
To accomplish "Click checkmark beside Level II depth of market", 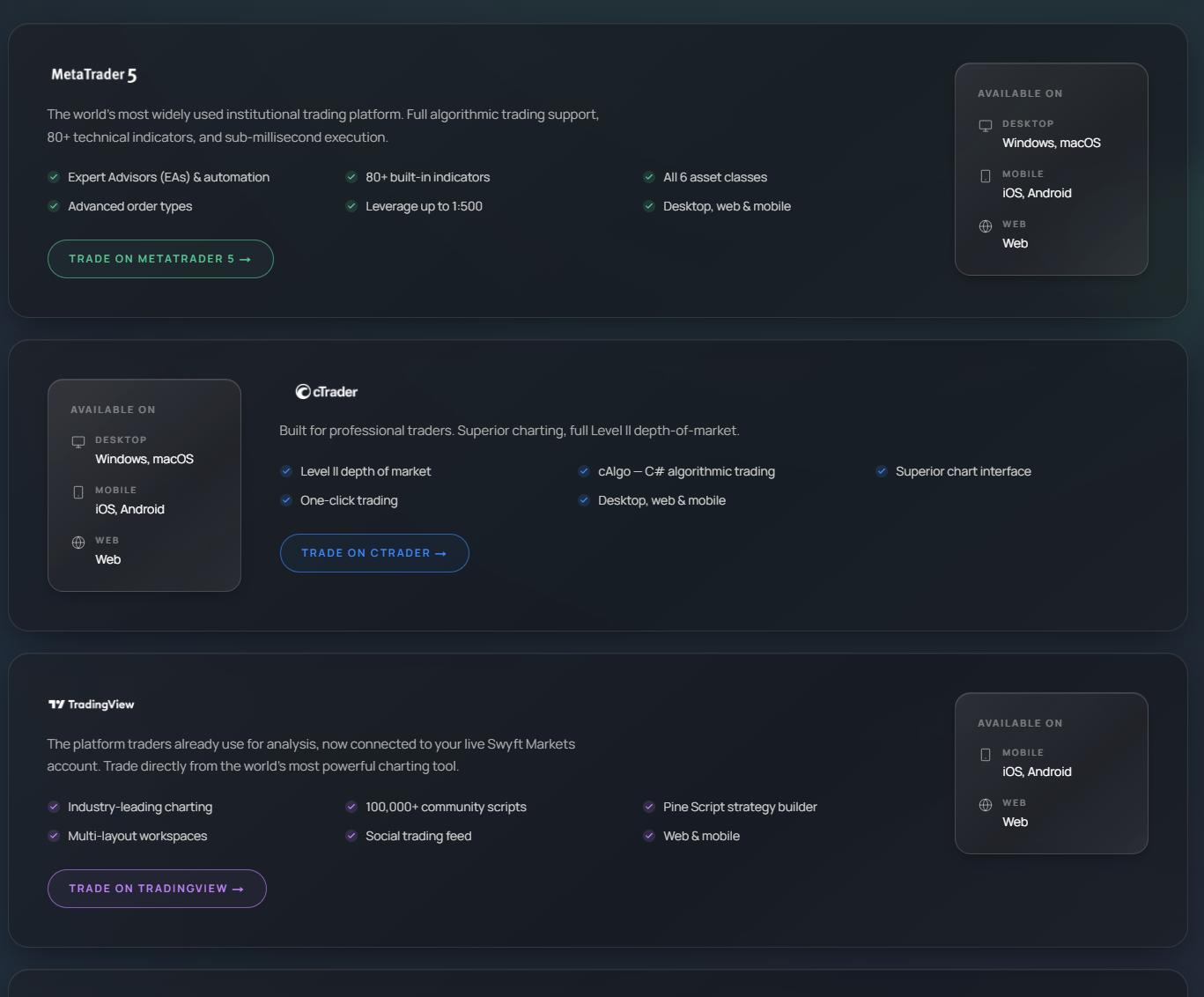I will click(x=286, y=471).
